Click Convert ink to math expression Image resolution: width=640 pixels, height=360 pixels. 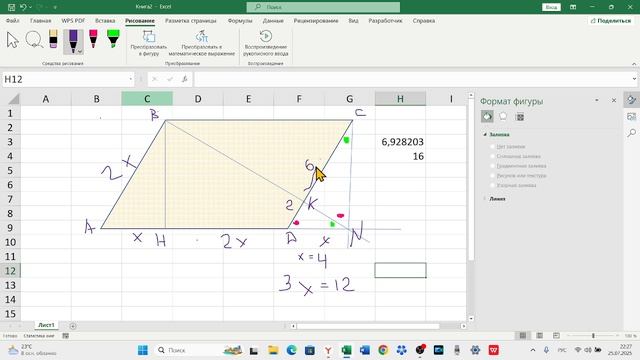[202, 43]
